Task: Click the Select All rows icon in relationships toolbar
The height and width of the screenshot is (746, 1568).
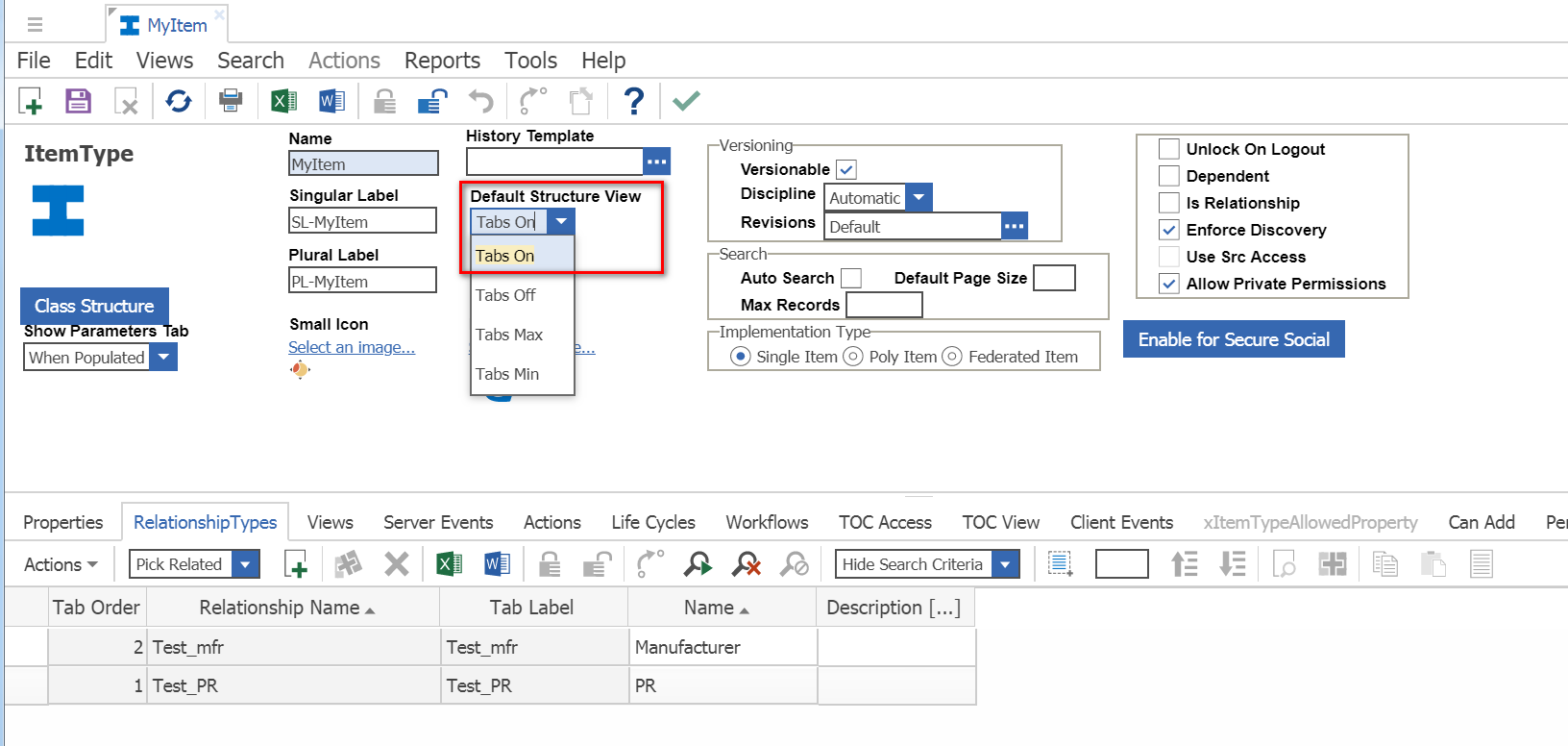Action: (1060, 564)
